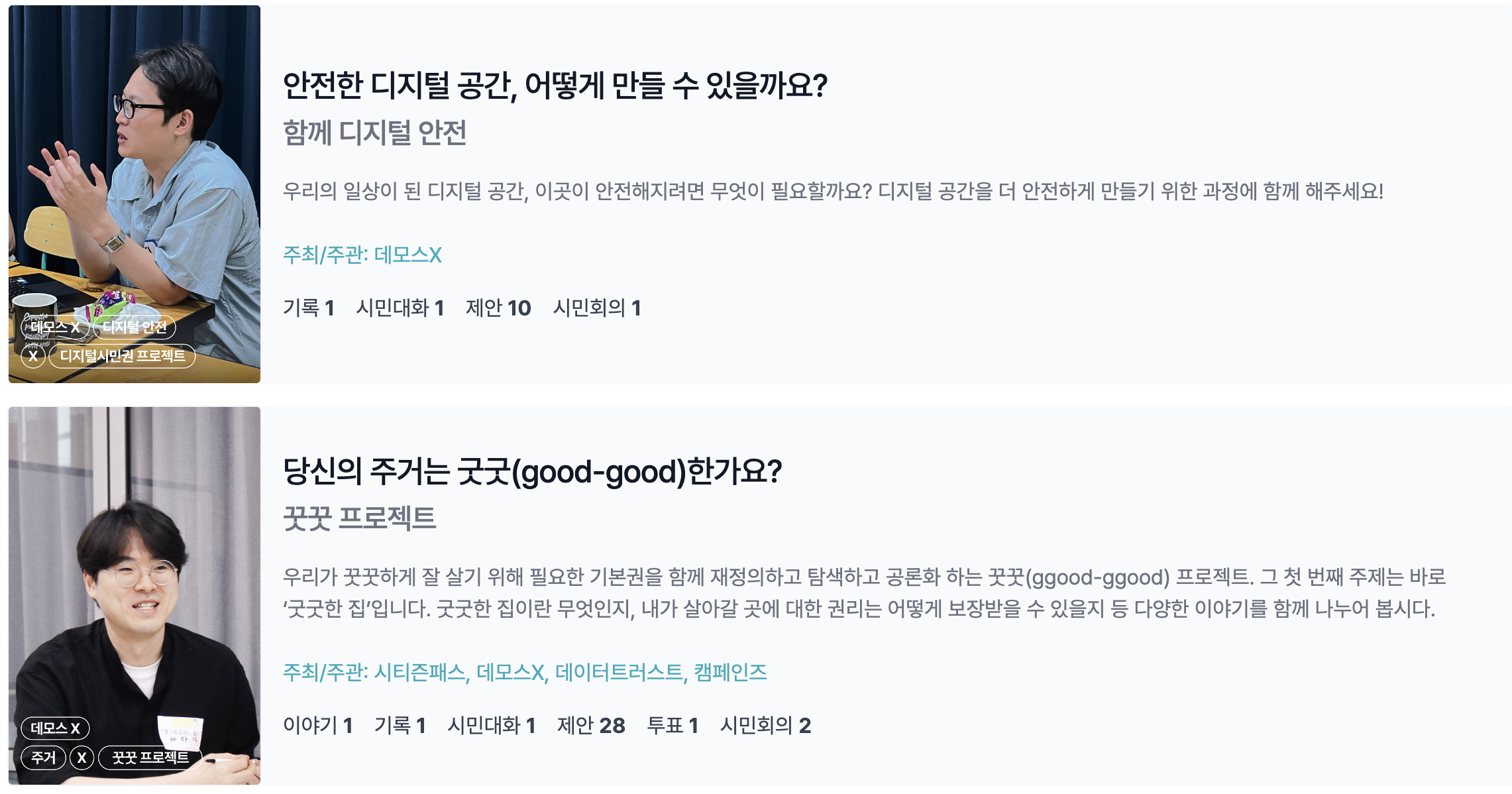
Task: Open '당신의 주거는 굿굿(good-good)한가요?' title
Action: (533, 472)
